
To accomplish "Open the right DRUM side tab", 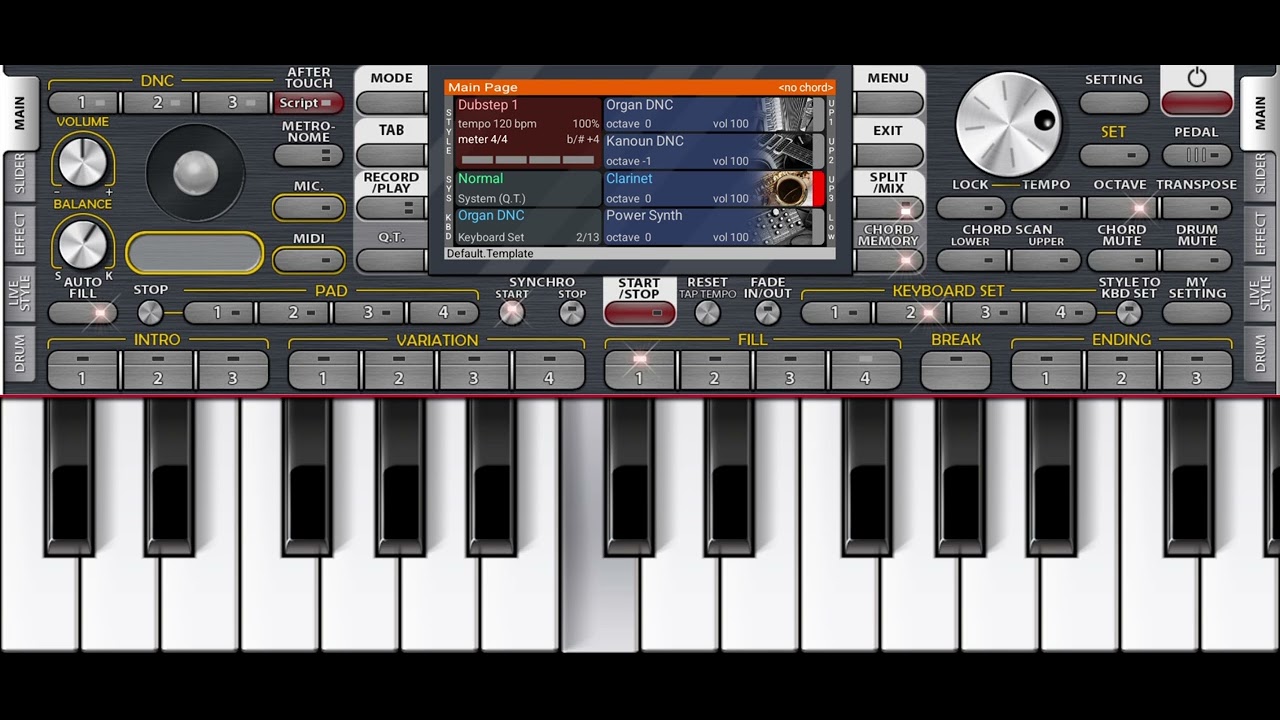I will coord(1260,352).
